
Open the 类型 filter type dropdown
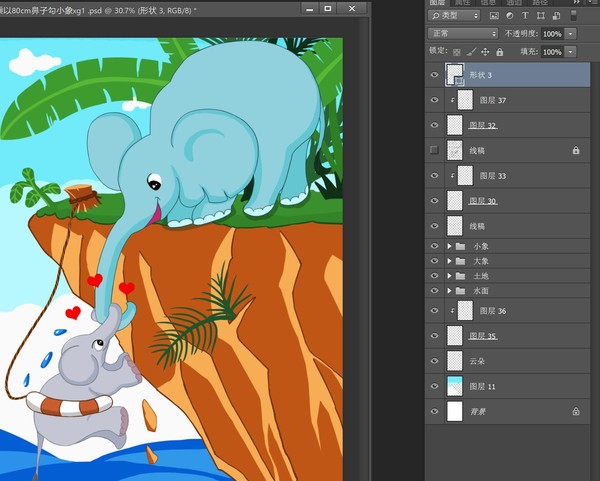(x=454, y=16)
